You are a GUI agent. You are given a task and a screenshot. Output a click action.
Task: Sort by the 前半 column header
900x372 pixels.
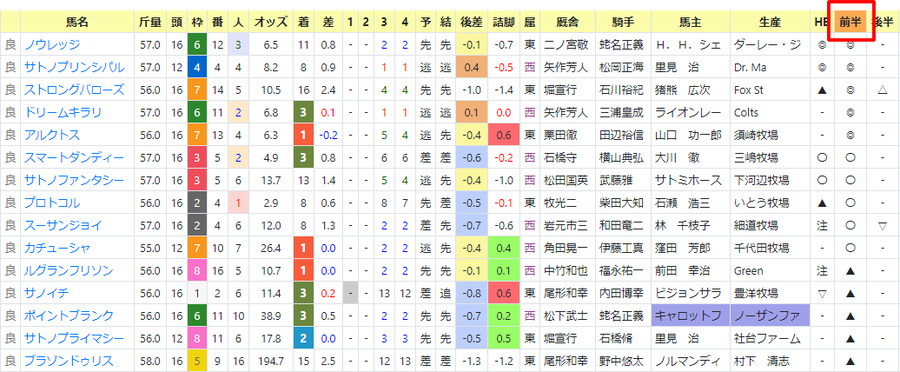(x=851, y=22)
